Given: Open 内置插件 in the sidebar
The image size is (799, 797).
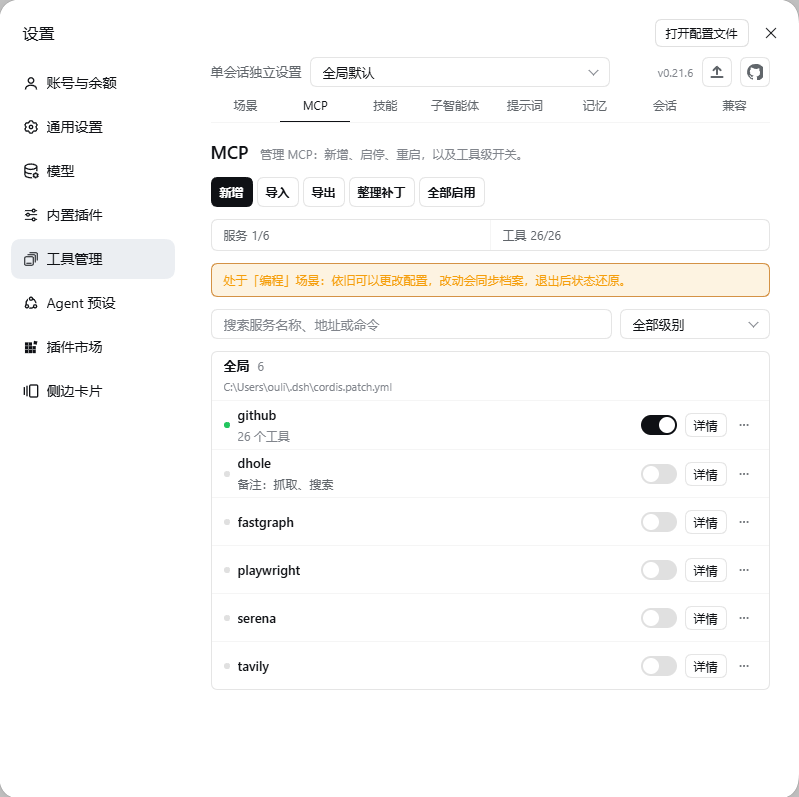Looking at the screenshot, I should click(x=93, y=215).
